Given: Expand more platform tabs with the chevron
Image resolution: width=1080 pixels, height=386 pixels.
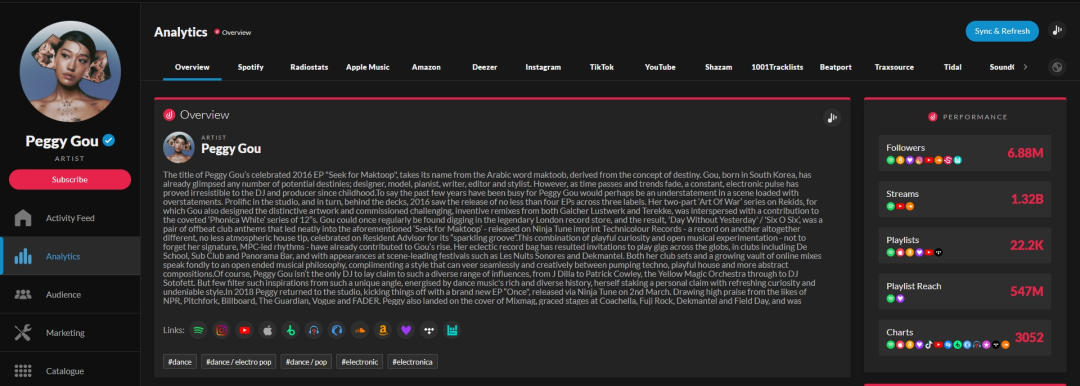Looking at the screenshot, I should 1025,67.
